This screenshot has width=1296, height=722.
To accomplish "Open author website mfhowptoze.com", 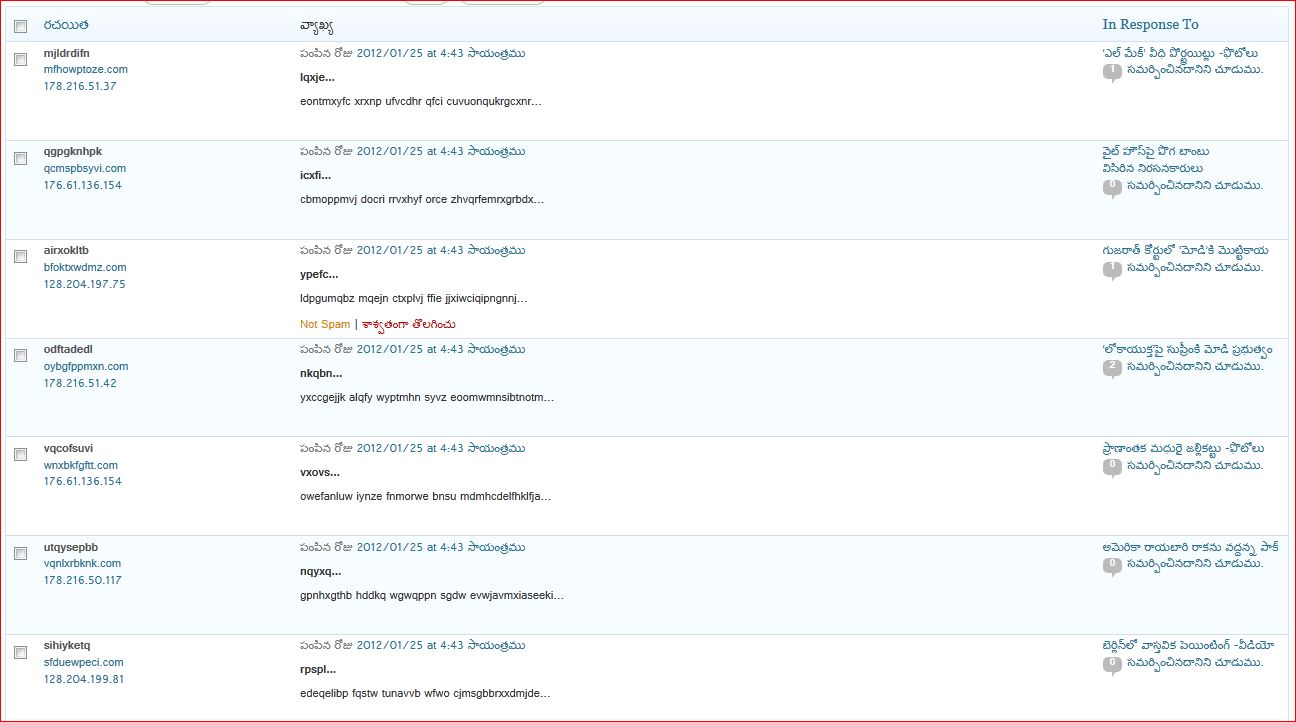I will point(86,69).
